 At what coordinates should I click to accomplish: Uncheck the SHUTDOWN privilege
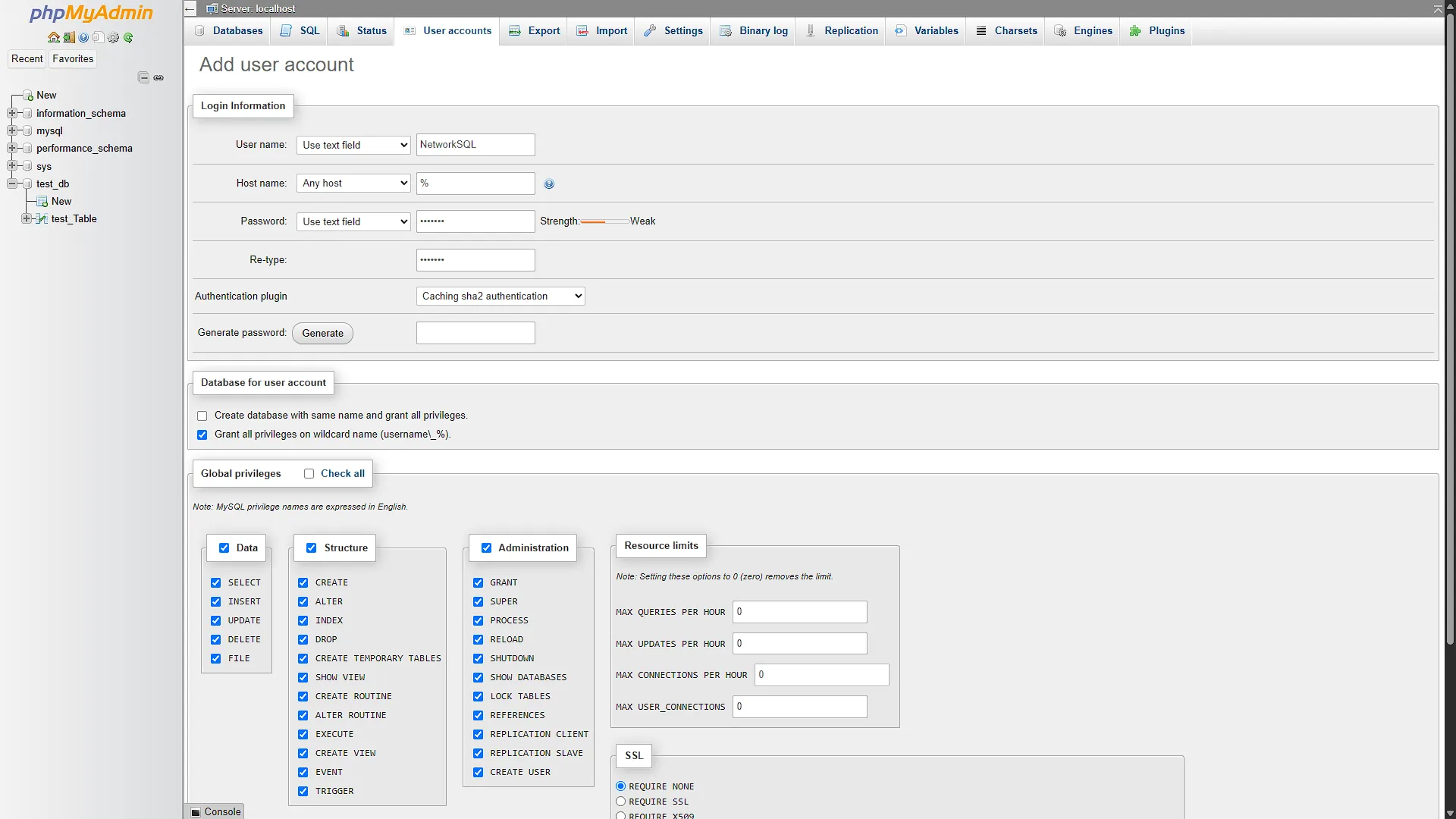point(478,659)
